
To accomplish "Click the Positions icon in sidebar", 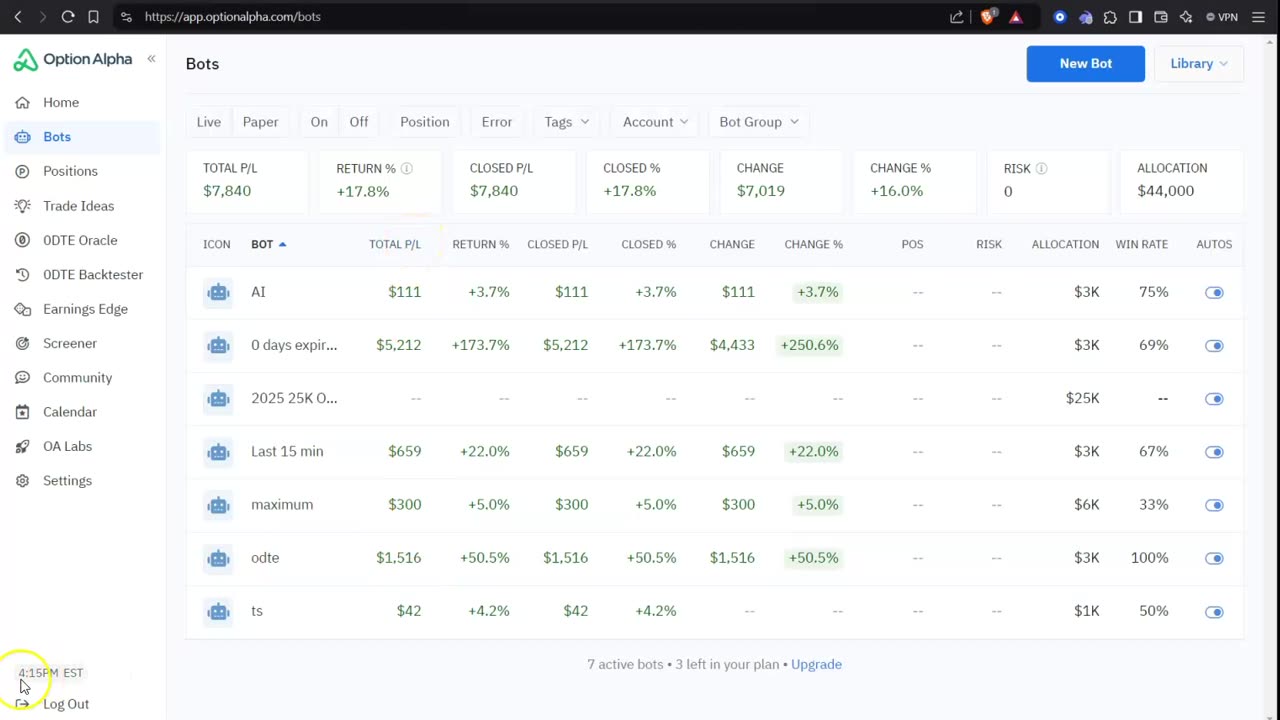I will click(x=22, y=171).
